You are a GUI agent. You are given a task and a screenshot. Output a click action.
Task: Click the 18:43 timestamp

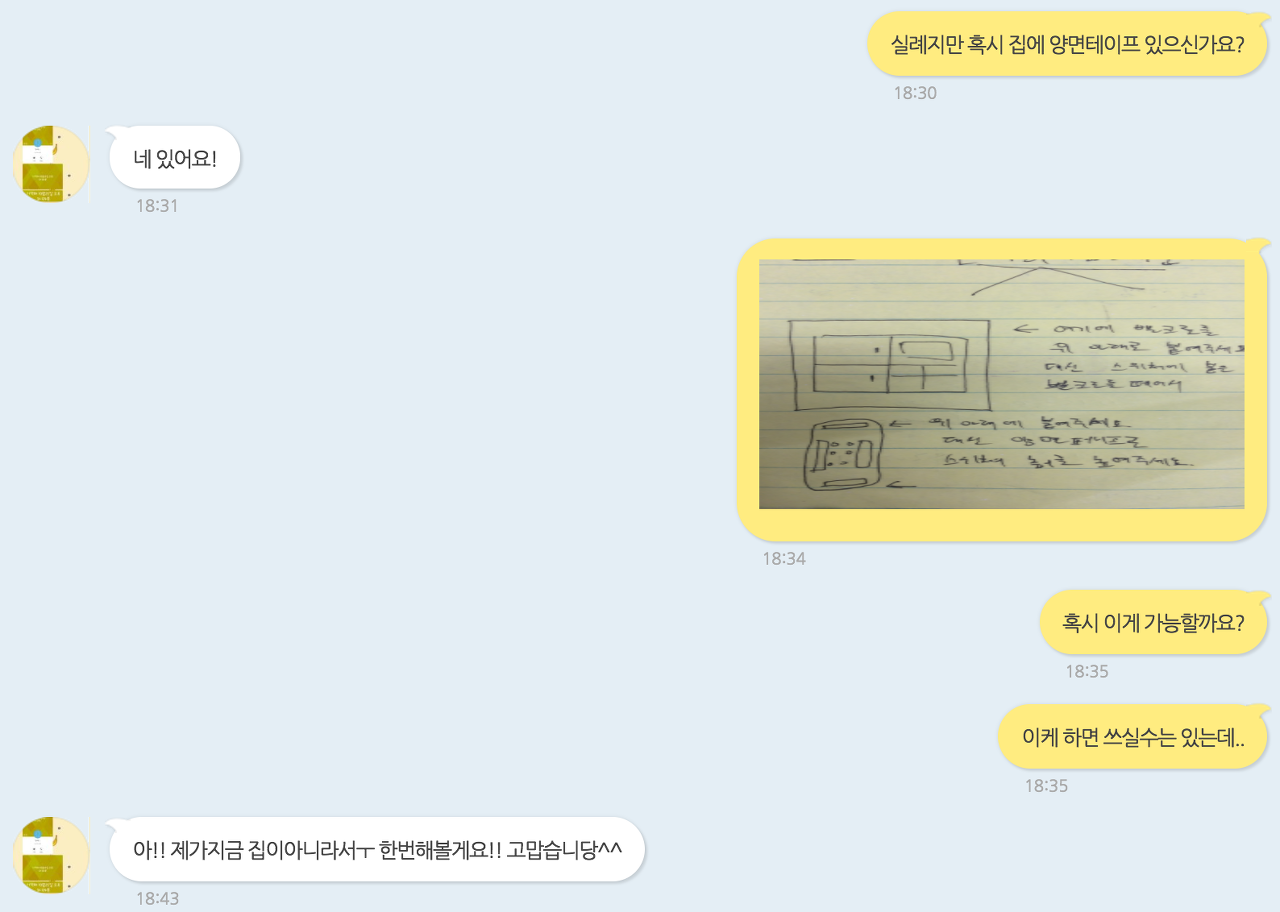click(157, 899)
